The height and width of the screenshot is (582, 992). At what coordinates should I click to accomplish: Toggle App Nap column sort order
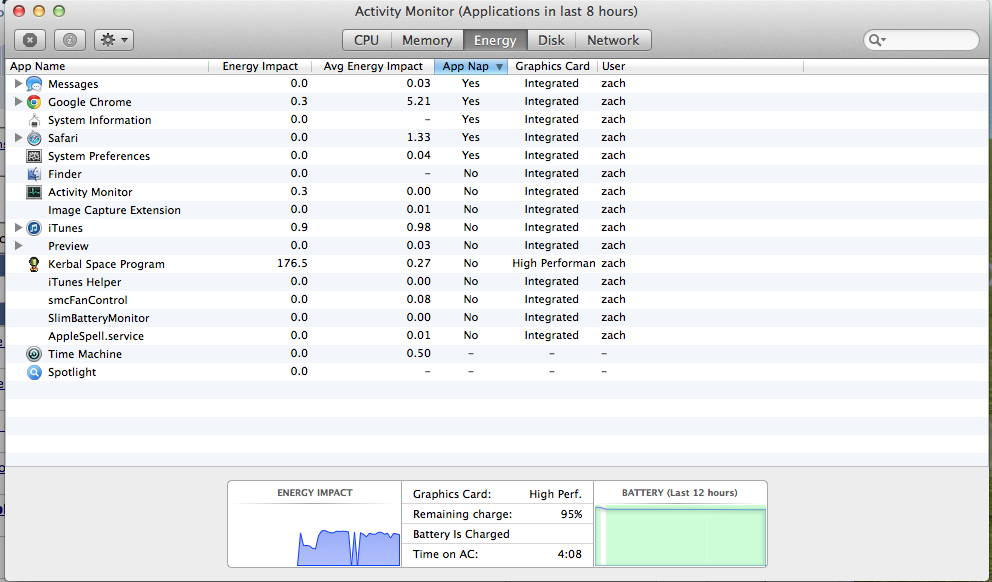(x=471, y=66)
